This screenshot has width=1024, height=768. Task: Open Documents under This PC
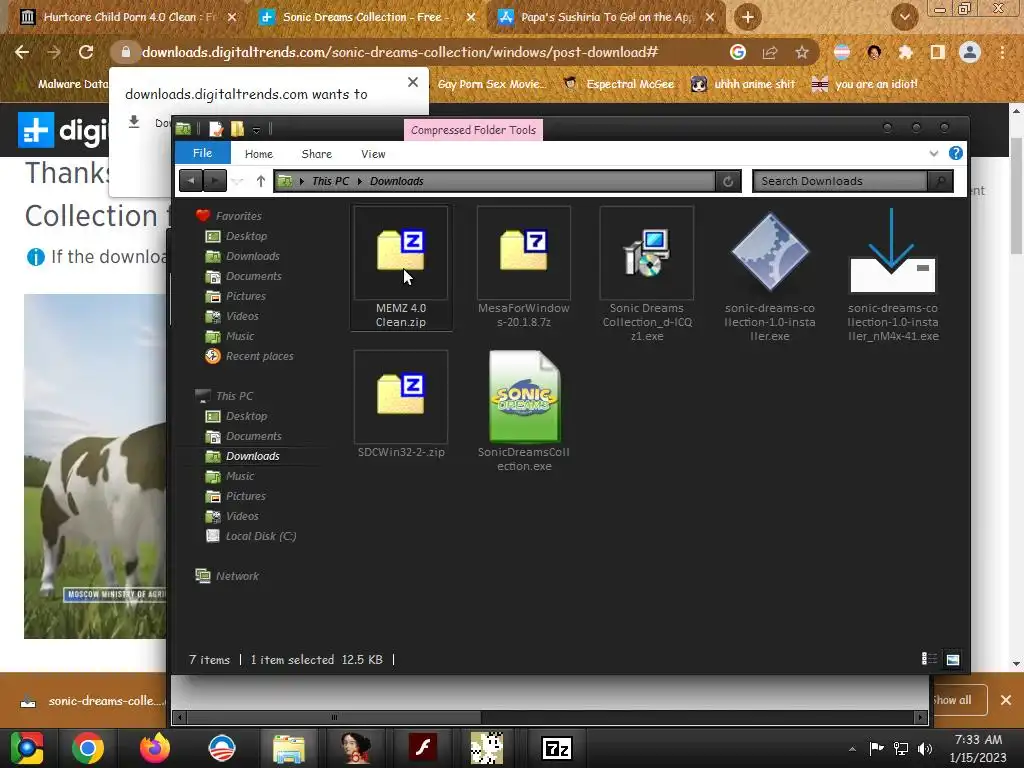[x=244, y=436]
